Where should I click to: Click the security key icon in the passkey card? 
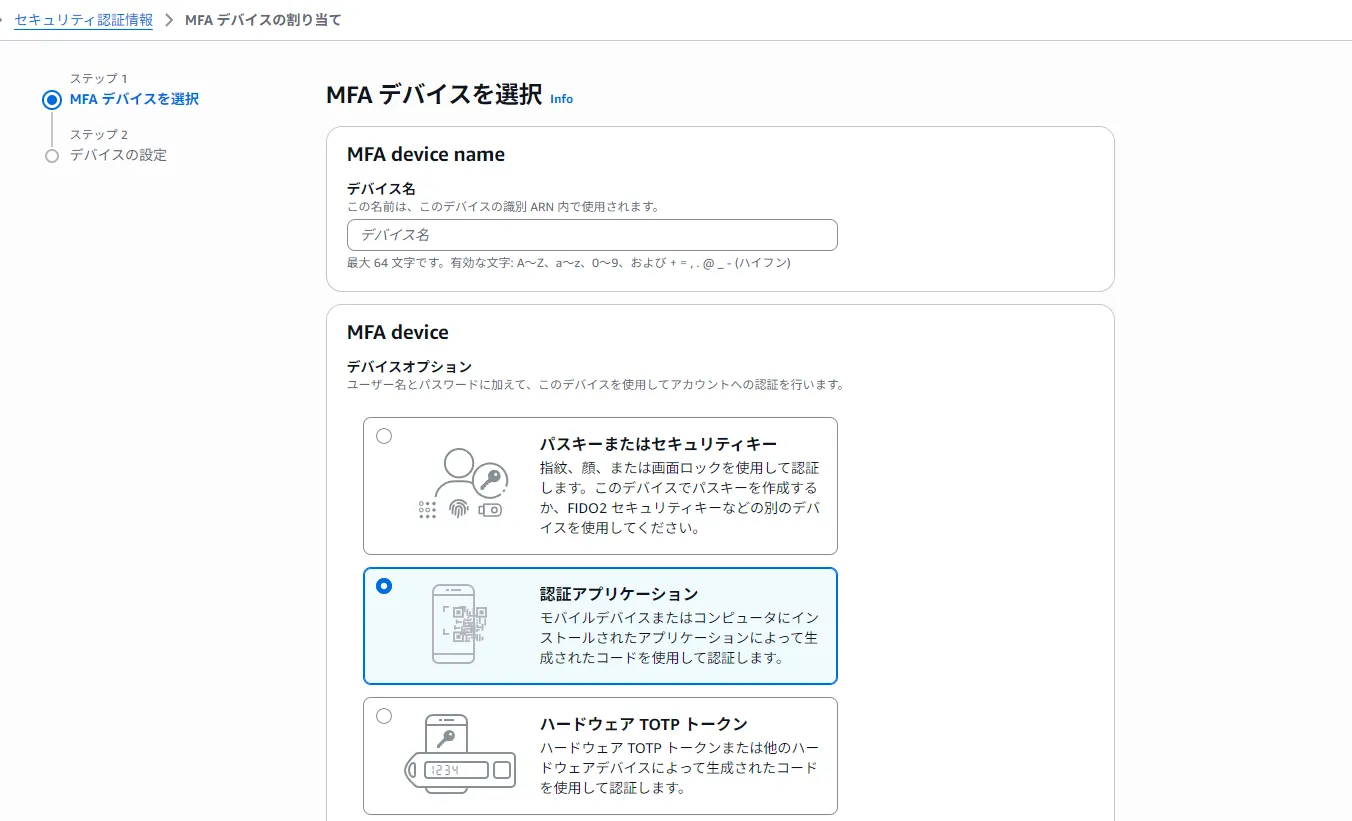tap(489, 509)
